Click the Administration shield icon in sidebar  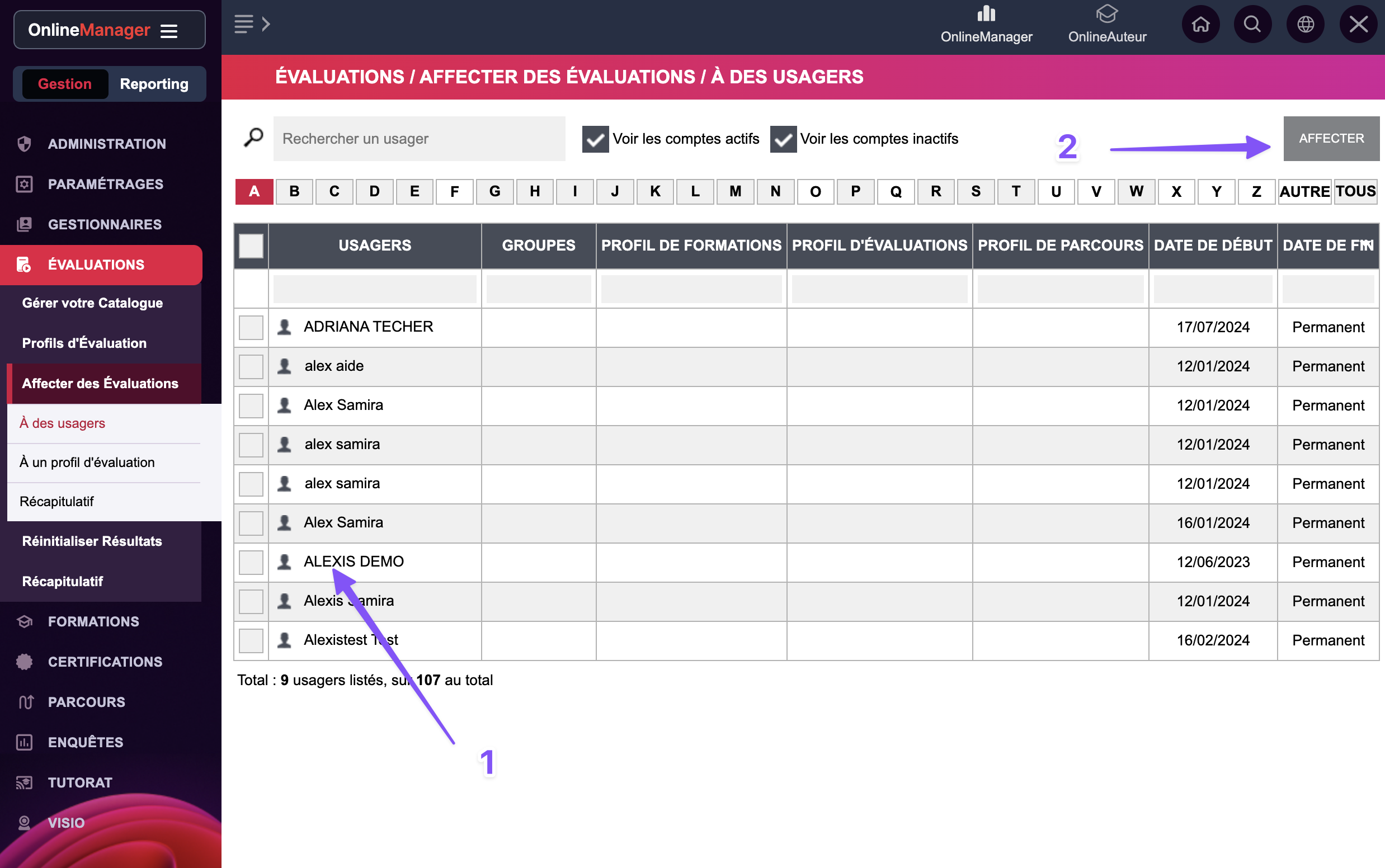point(24,144)
